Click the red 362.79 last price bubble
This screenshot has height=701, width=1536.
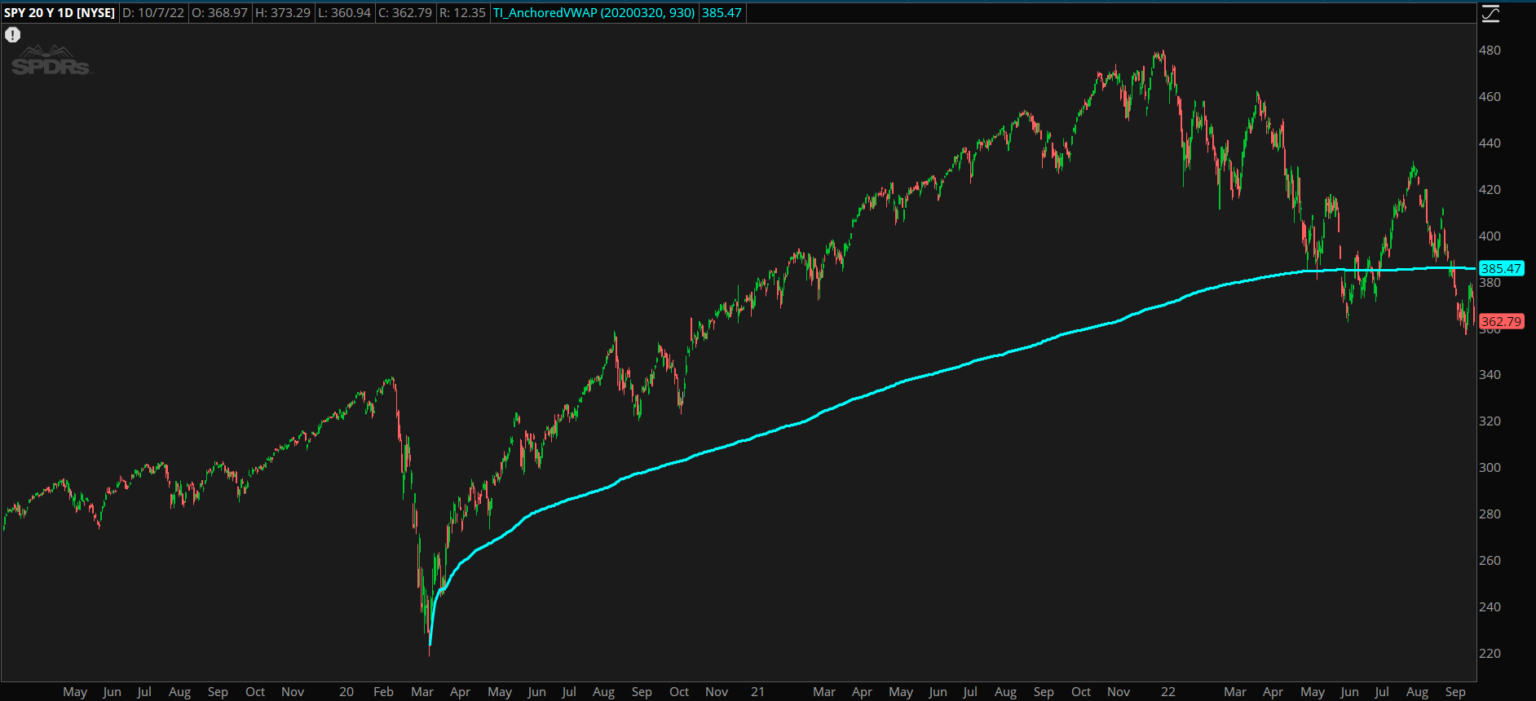click(1500, 322)
